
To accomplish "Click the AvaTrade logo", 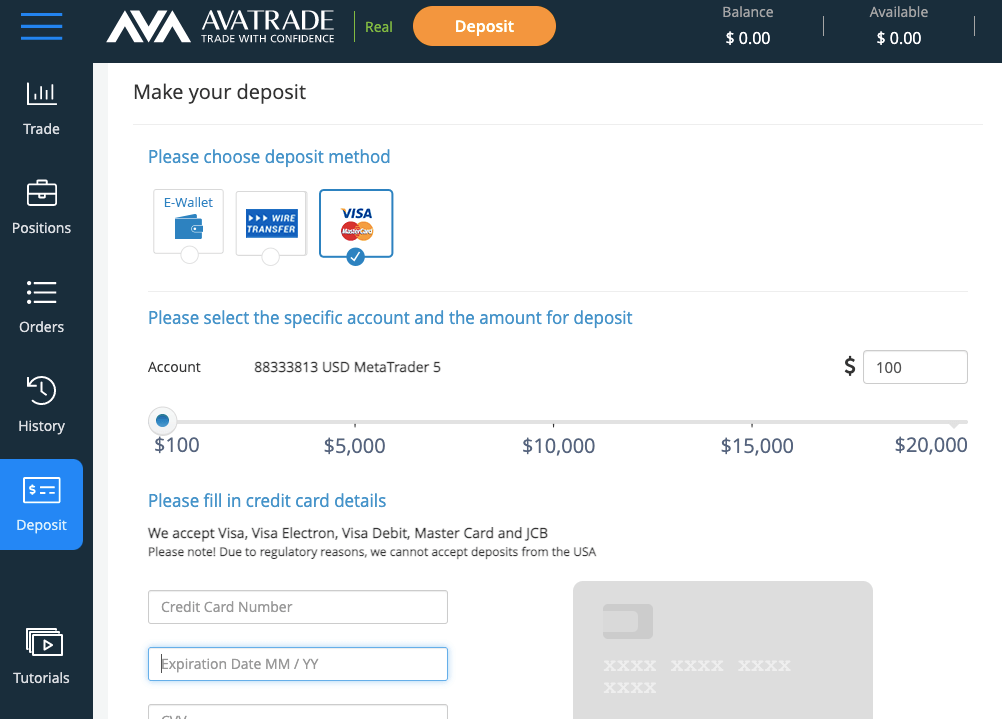I will (220, 26).
